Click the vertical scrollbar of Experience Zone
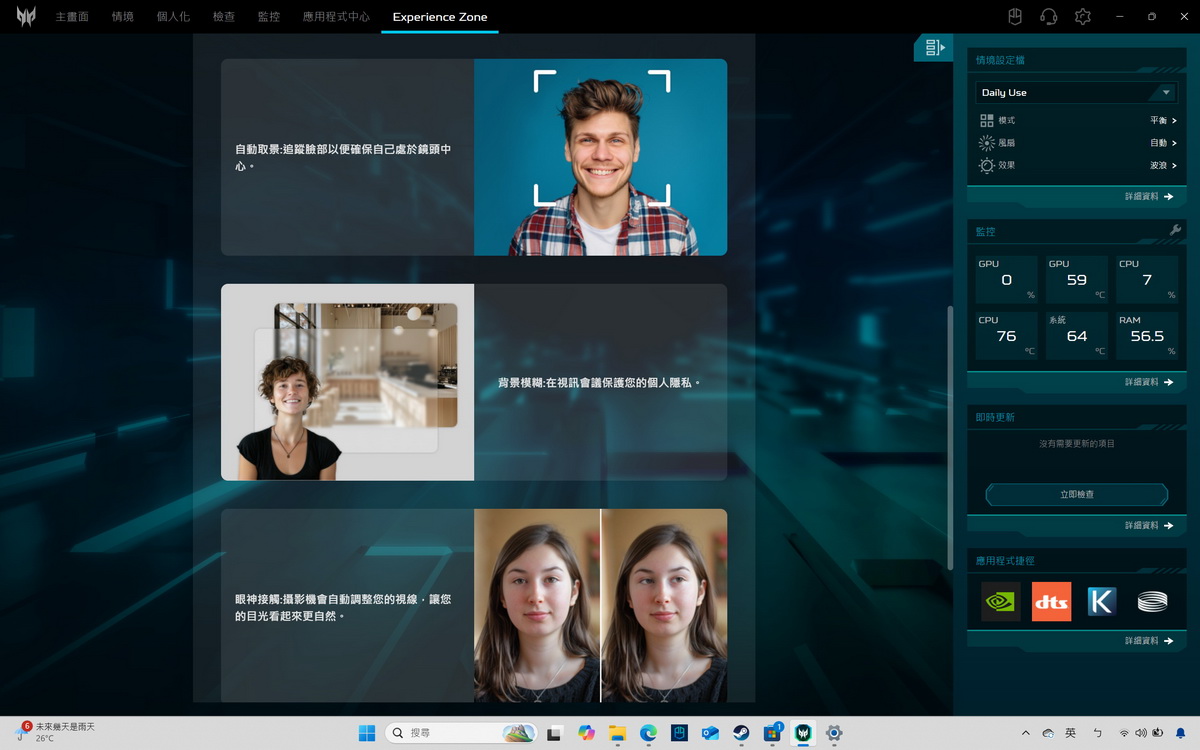This screenshot has width=1200, height=750. (950, 437)
